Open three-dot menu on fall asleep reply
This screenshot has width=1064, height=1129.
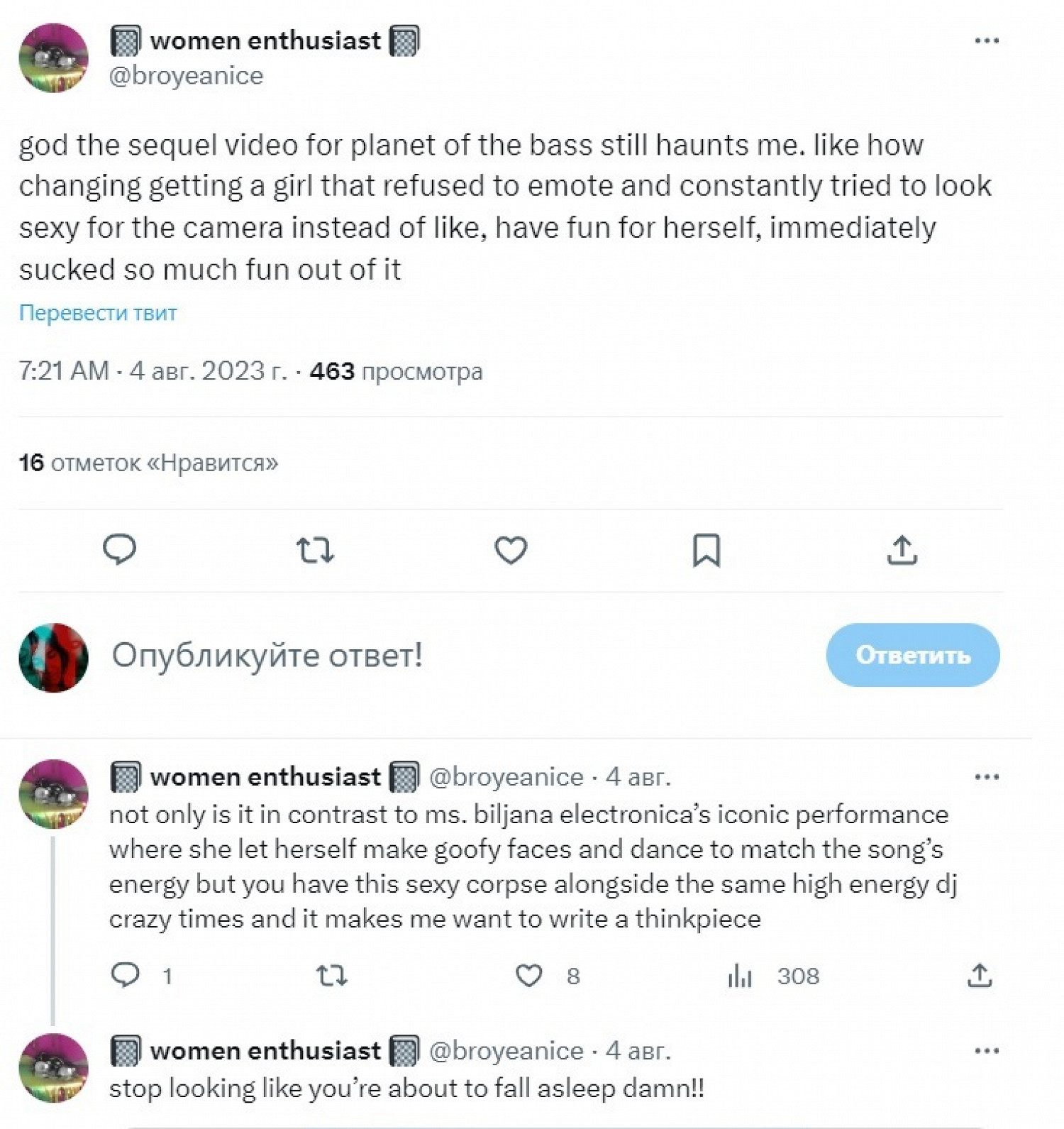[987, 1051]
